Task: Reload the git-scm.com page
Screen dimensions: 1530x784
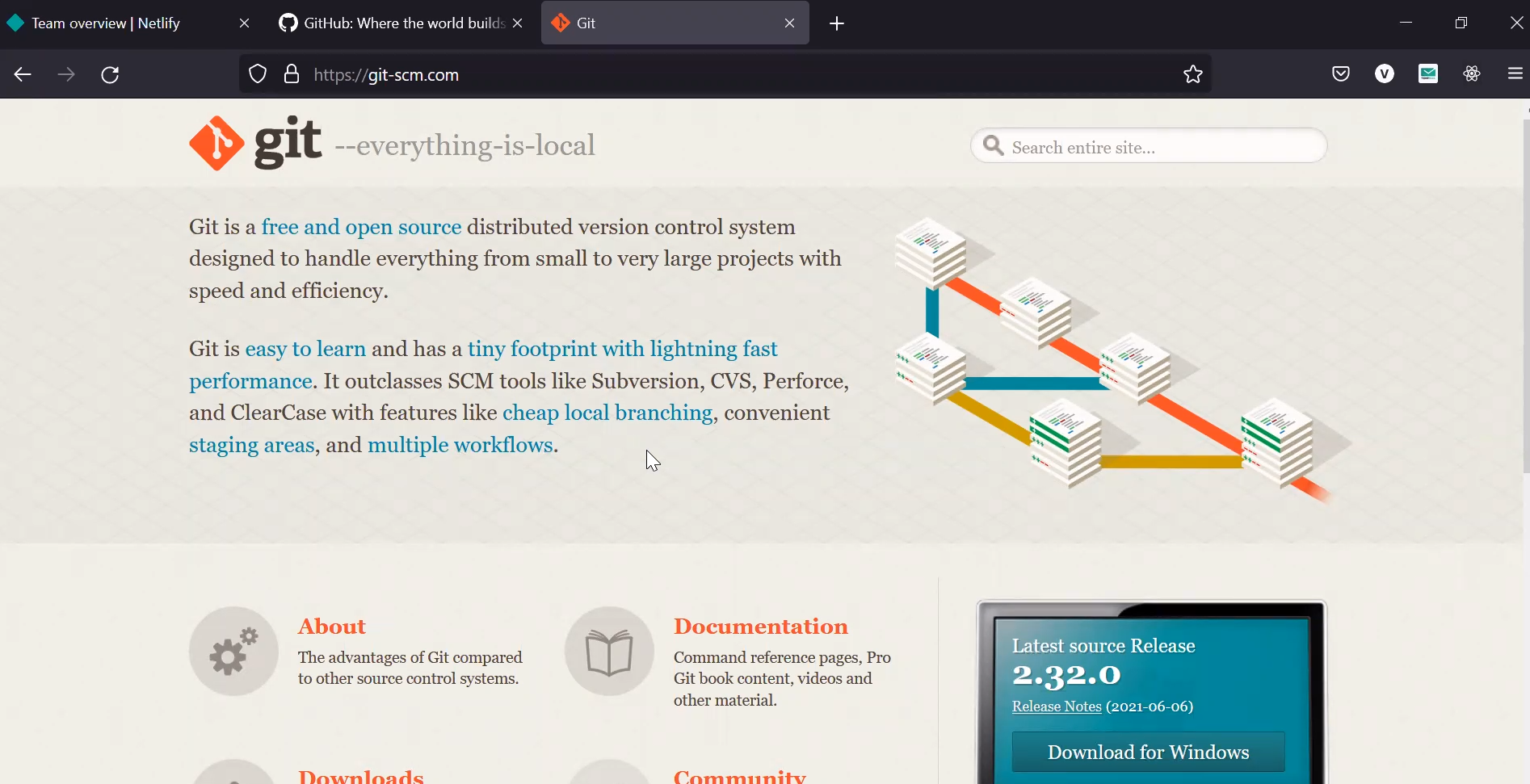Action: coord(110,75)
